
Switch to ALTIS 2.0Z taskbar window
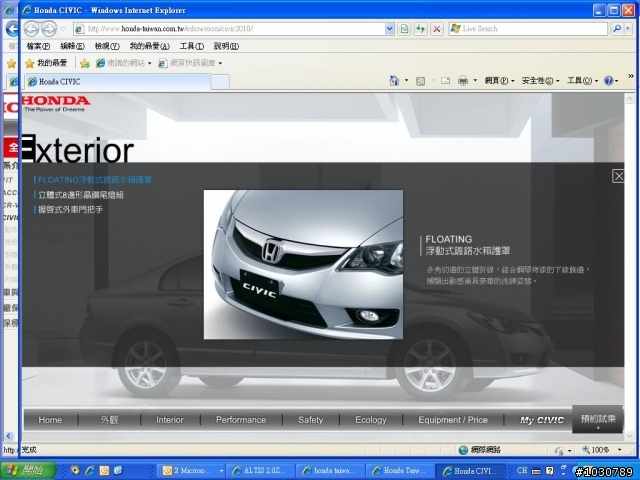pyautogui.click(x=260, y=471)
